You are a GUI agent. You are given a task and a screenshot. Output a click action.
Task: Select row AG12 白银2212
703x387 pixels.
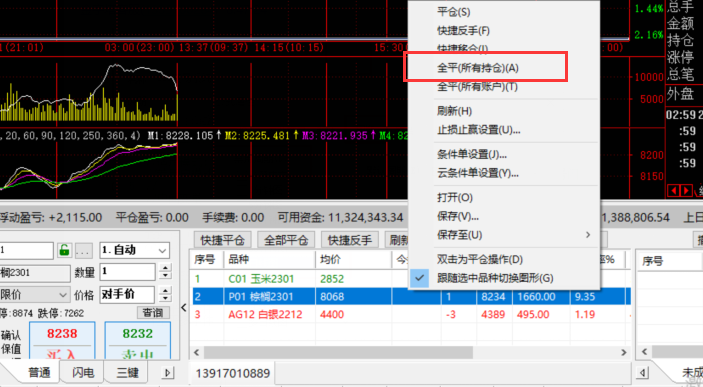pos(410,314)
